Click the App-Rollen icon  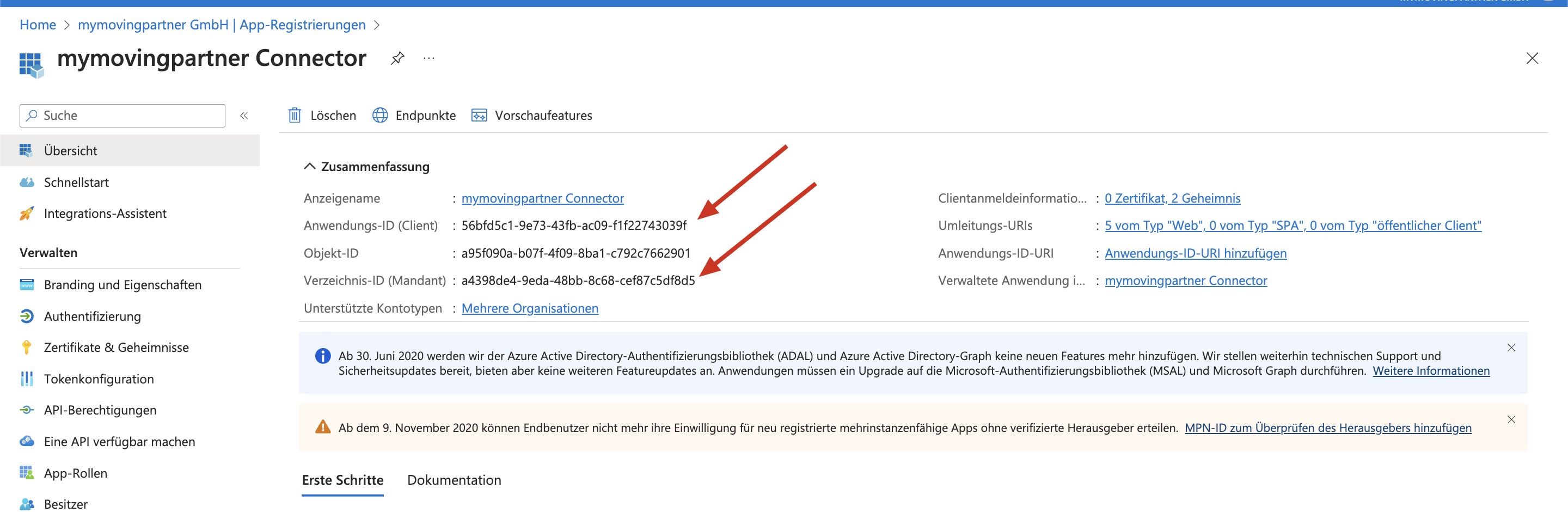(27, 472)
